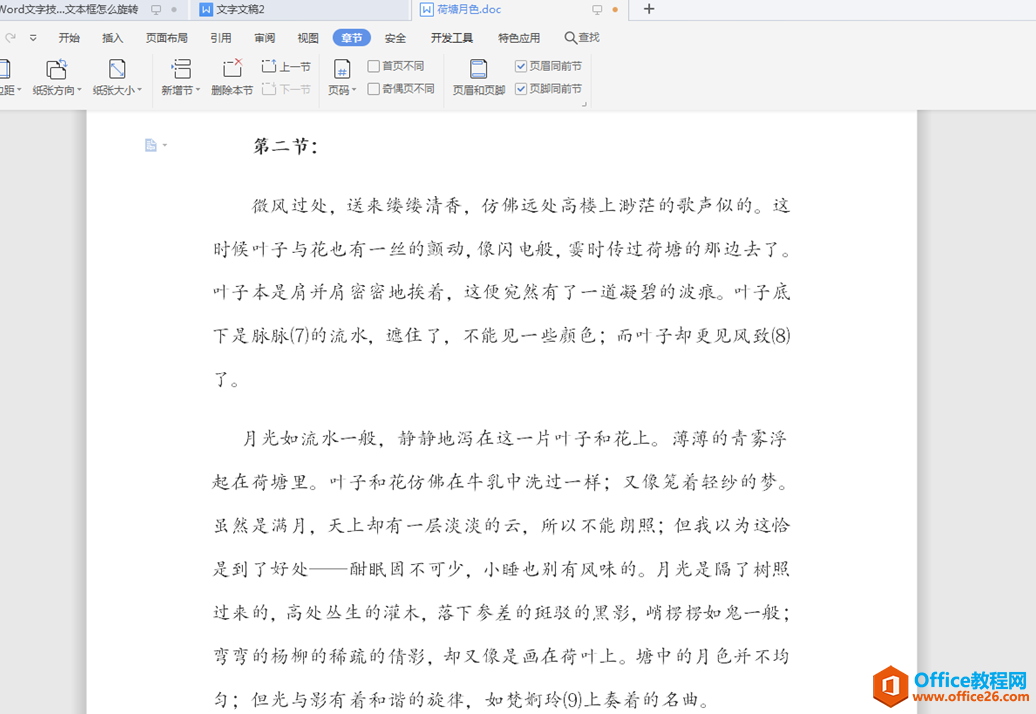Open the 安全 (Security) ribbon tab
The width and height of the screenshot is (1036, 714).
pos(395,38)
